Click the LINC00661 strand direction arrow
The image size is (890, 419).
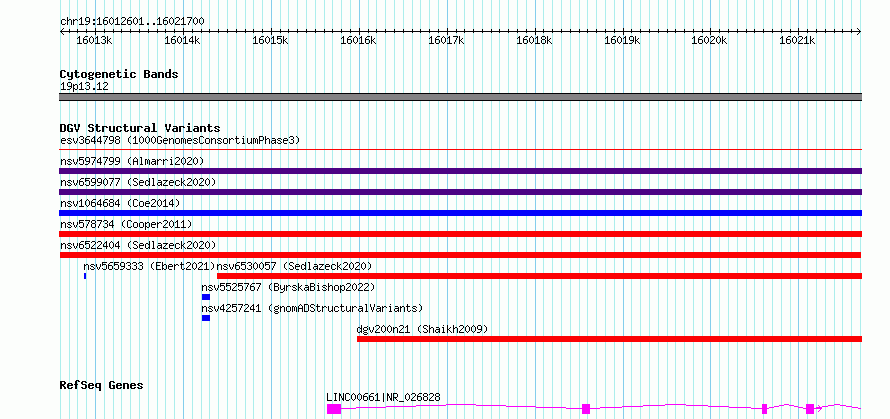(819, 407)
